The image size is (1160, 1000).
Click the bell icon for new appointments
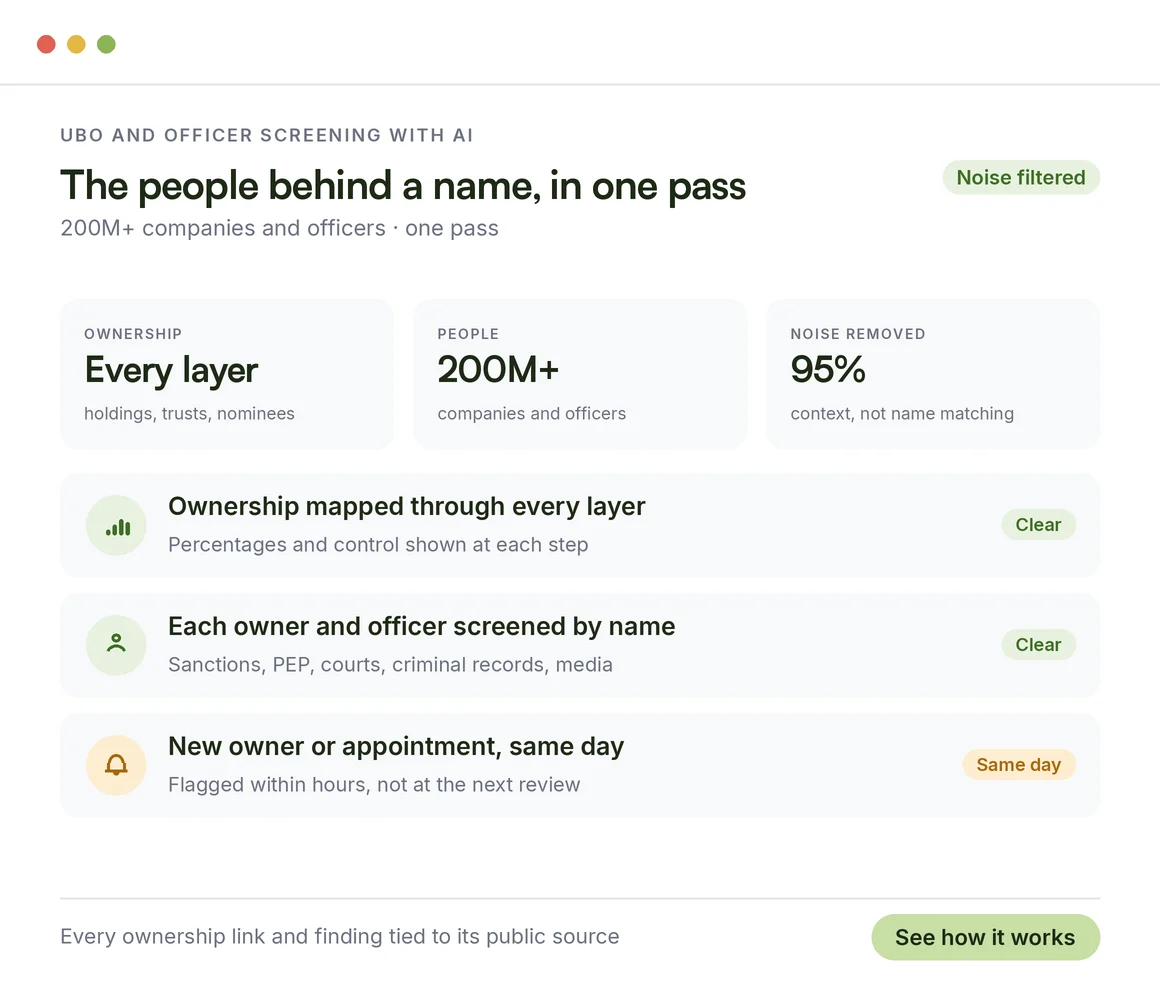[x=116, y=765]
